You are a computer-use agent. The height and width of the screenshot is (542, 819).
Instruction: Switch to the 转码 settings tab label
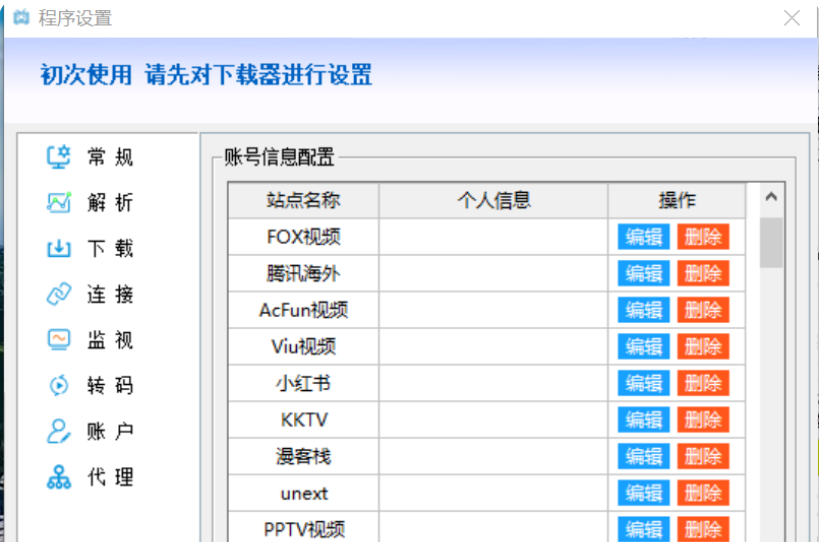tap(110, 386)
